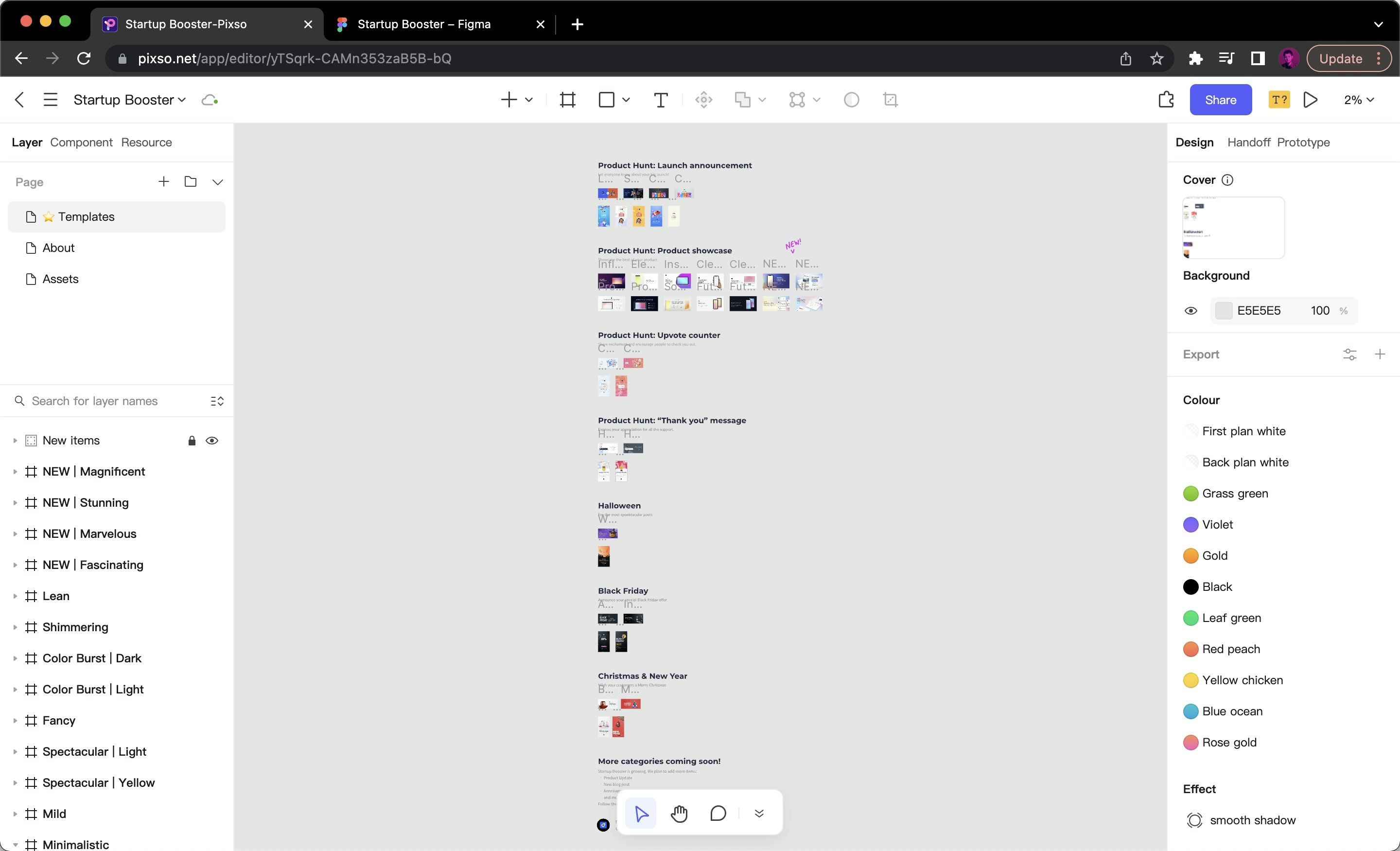
Task: Select the Comment tool in bottom toolbar
Action: (718, 814)
